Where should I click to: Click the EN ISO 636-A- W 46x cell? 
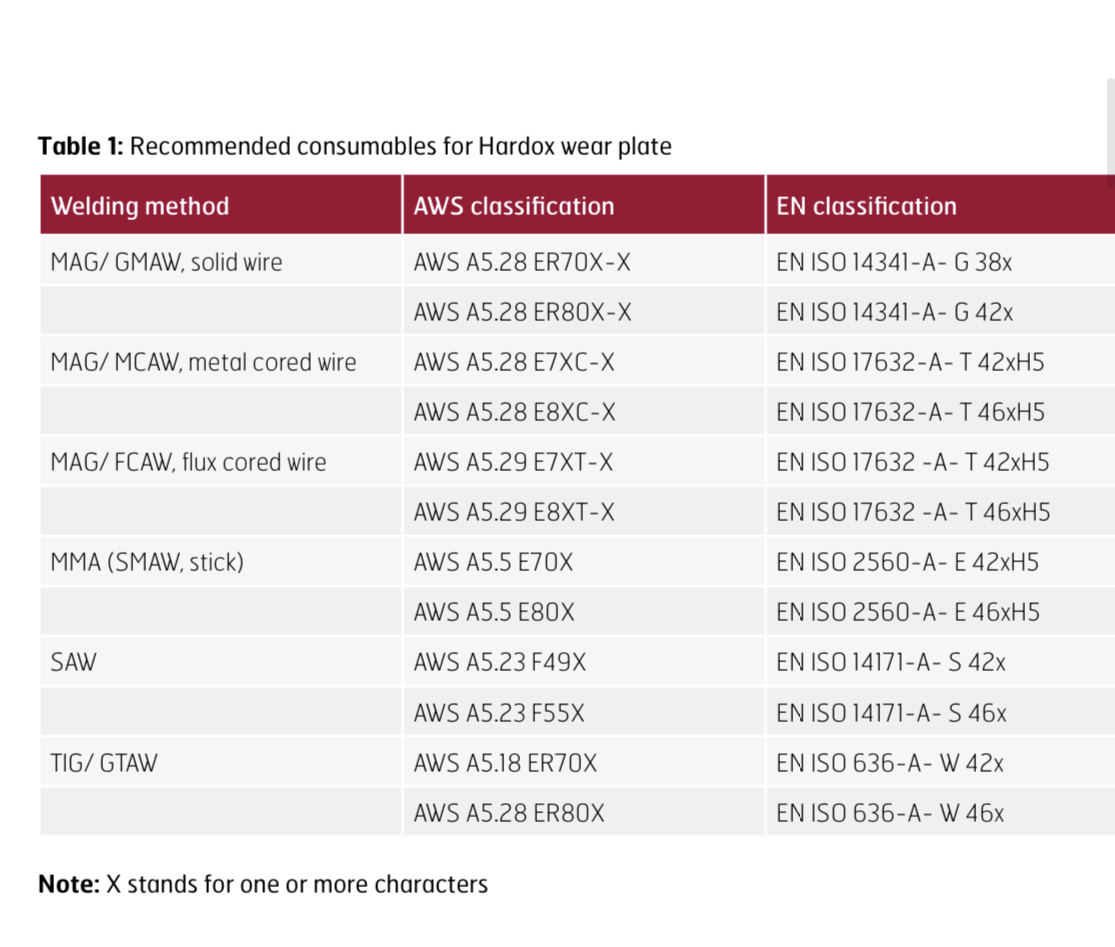point(890,813)
